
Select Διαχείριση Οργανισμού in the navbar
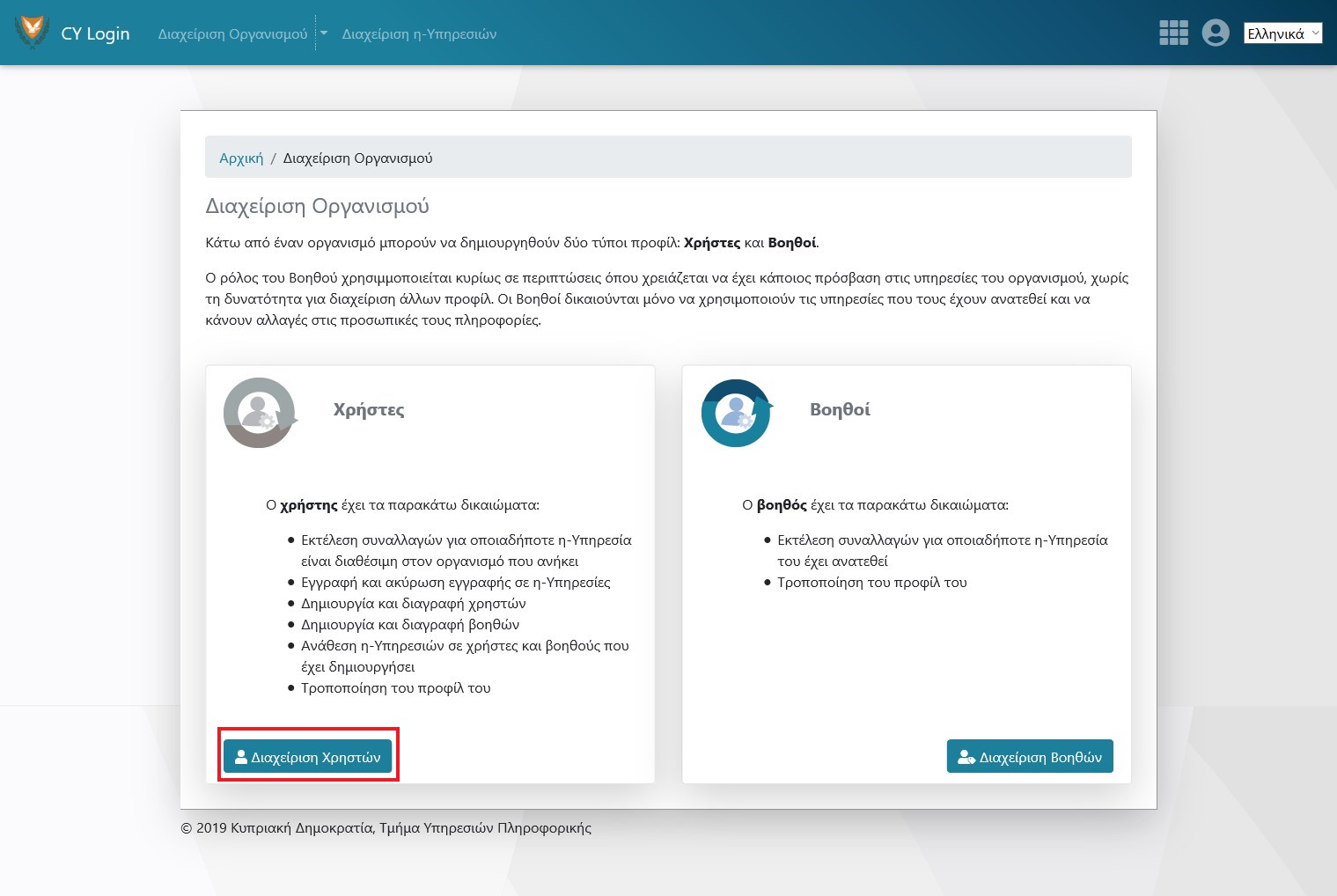tap(232, 34)
